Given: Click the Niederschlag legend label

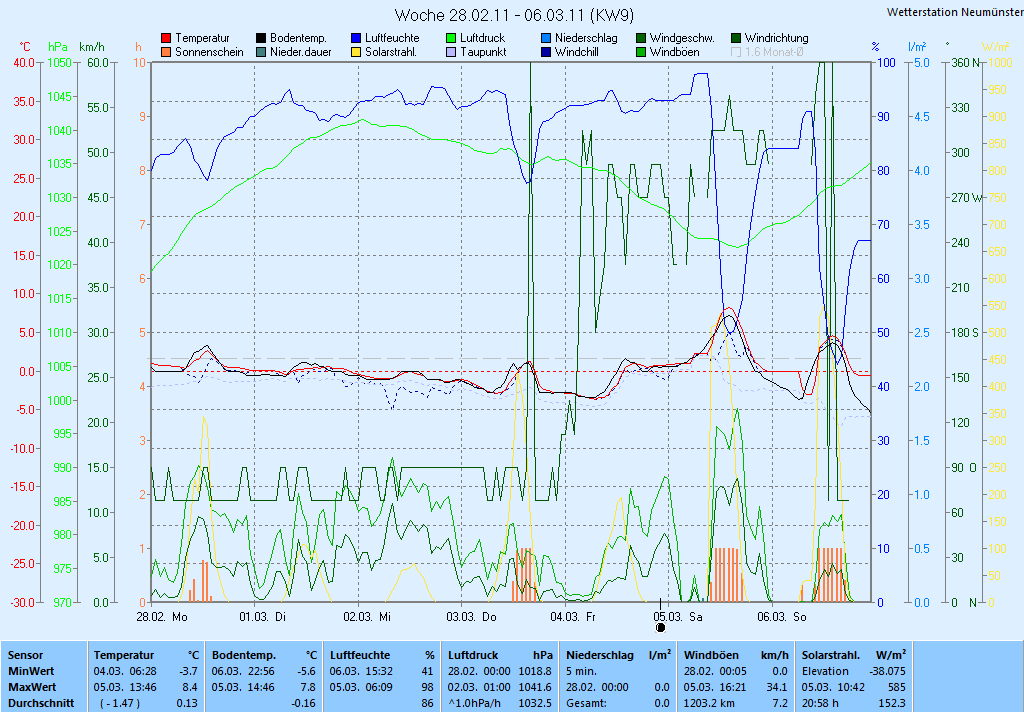Looking at the screenshot, I should 586,38.
